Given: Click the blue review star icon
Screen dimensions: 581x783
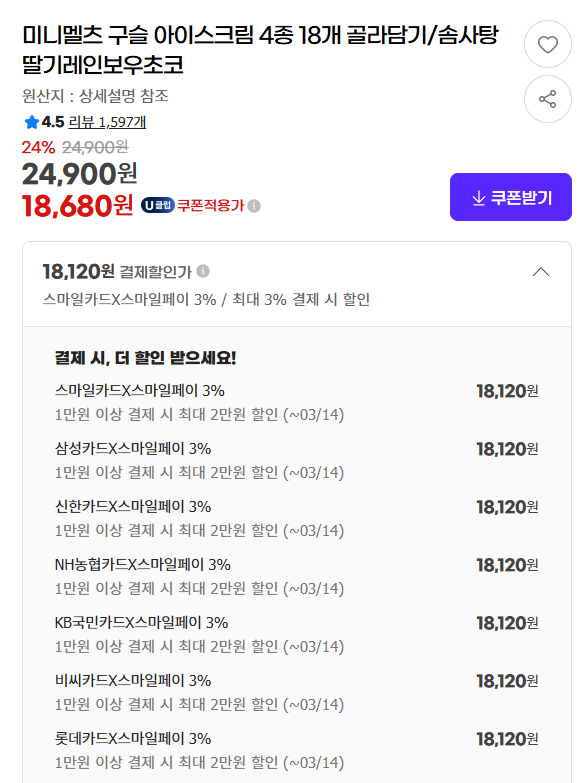Looking at the screenshot, I should tap(31, 122).
